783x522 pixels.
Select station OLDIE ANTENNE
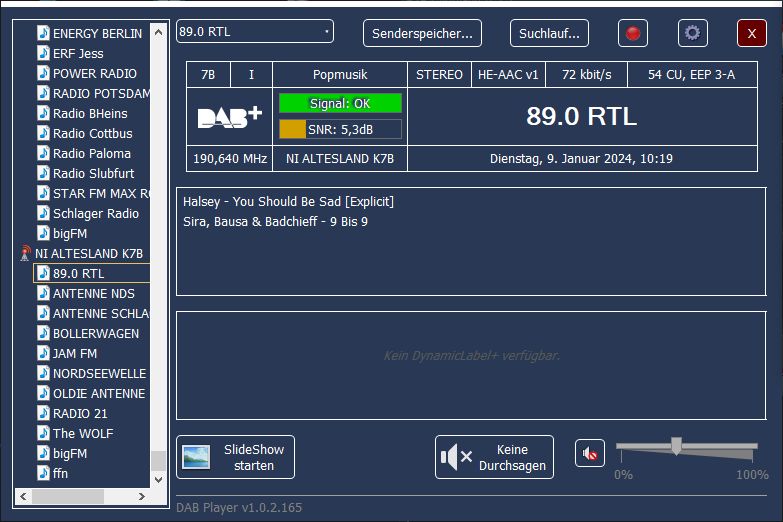(98, 393)
